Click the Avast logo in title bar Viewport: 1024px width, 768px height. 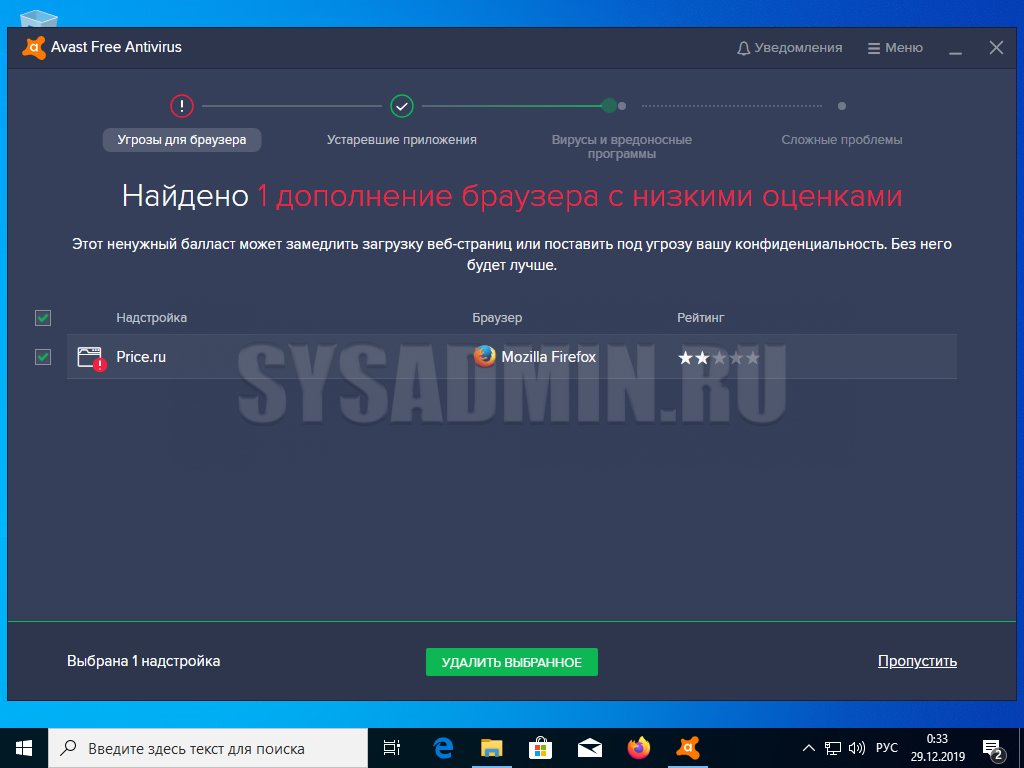(x=33, y=47)
